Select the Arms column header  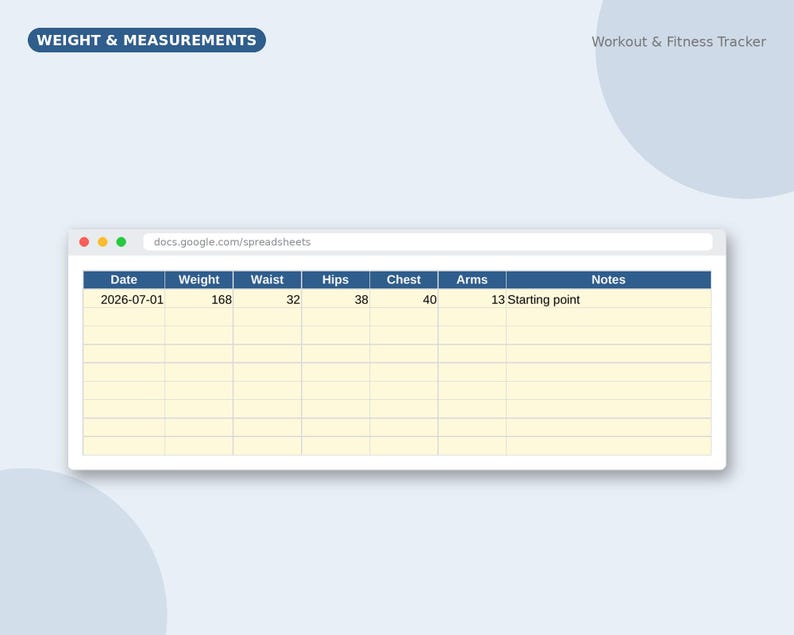click(x=472, y=280)
